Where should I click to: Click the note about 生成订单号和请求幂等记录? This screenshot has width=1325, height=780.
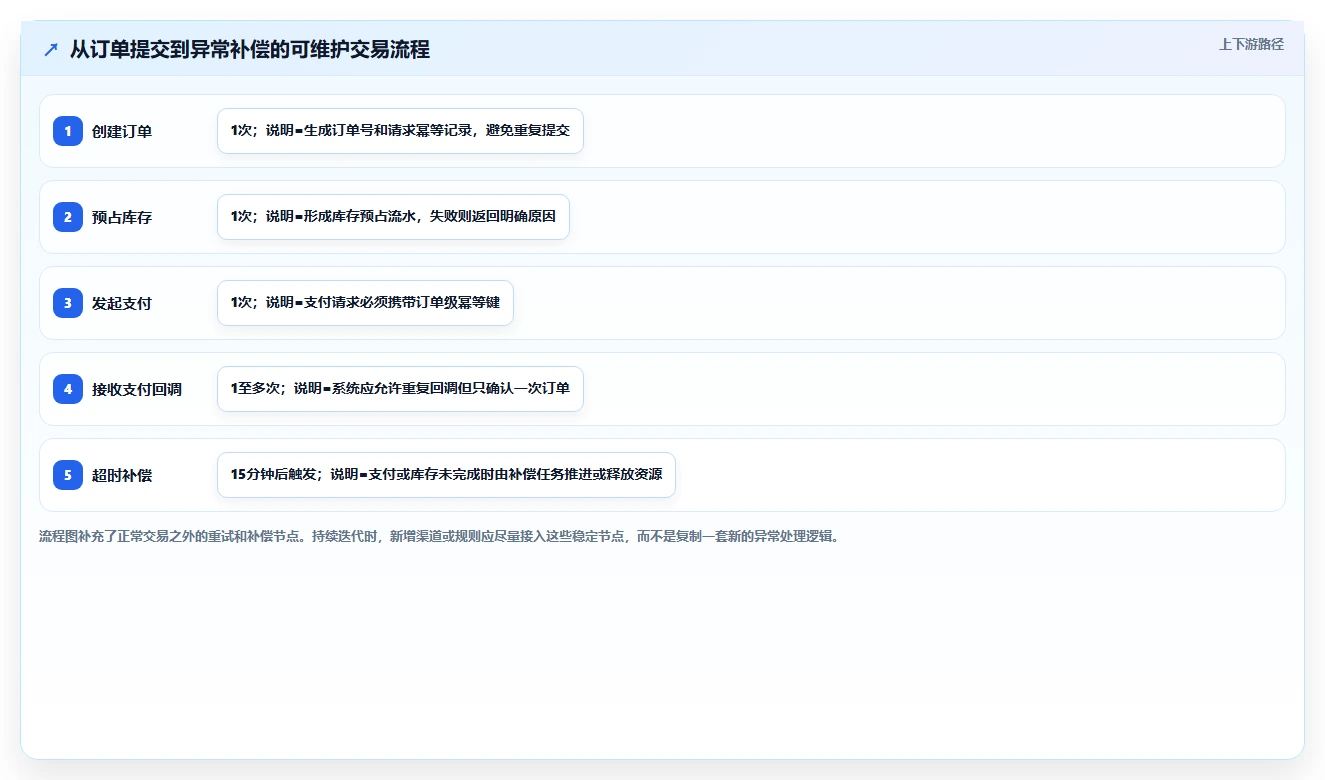pyautogui.click(x=400, y=131)
